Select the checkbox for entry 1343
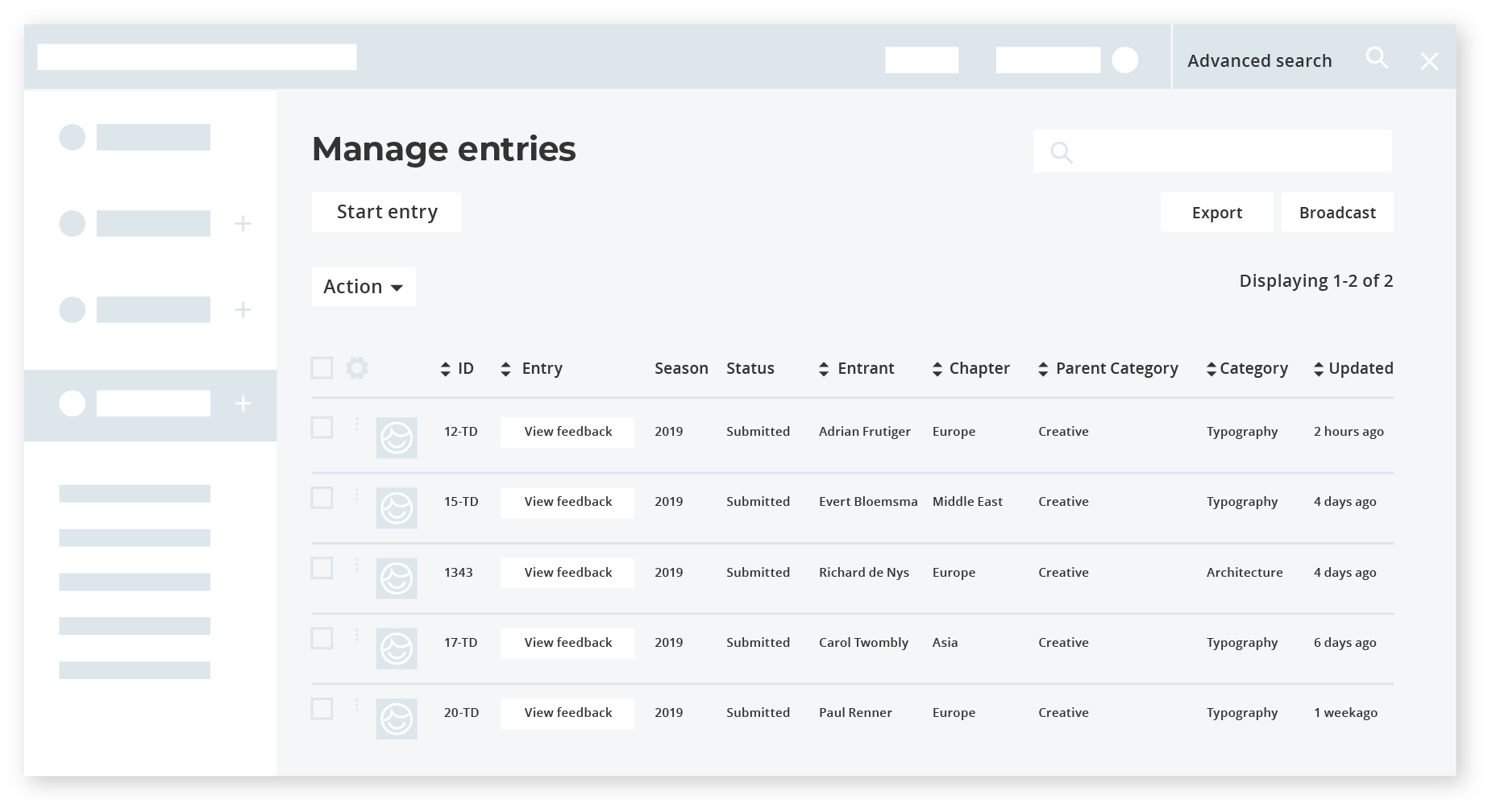The image size is (1492, 812). (x=322, y=569)
